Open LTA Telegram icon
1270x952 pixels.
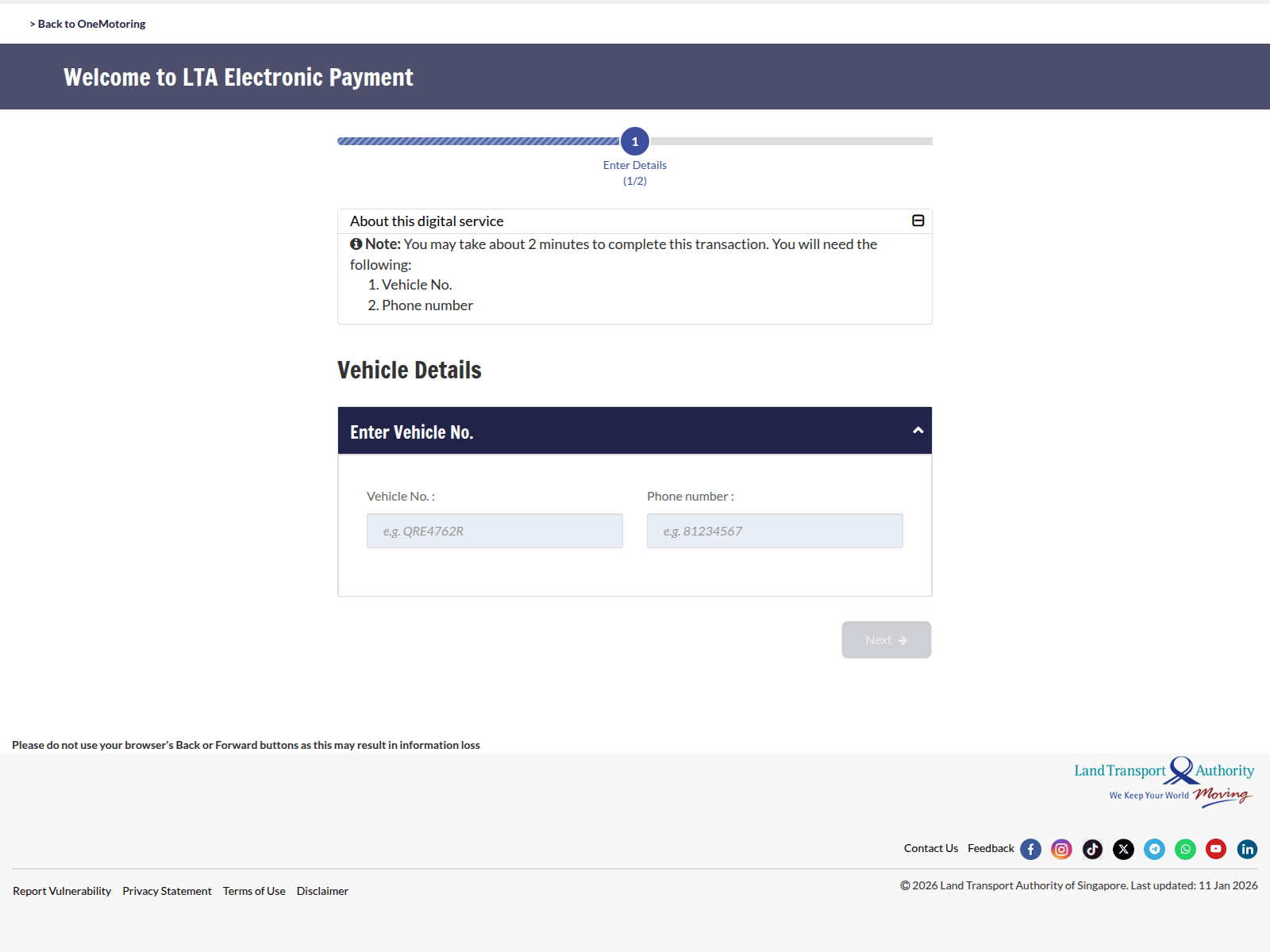pos(1154,849)
